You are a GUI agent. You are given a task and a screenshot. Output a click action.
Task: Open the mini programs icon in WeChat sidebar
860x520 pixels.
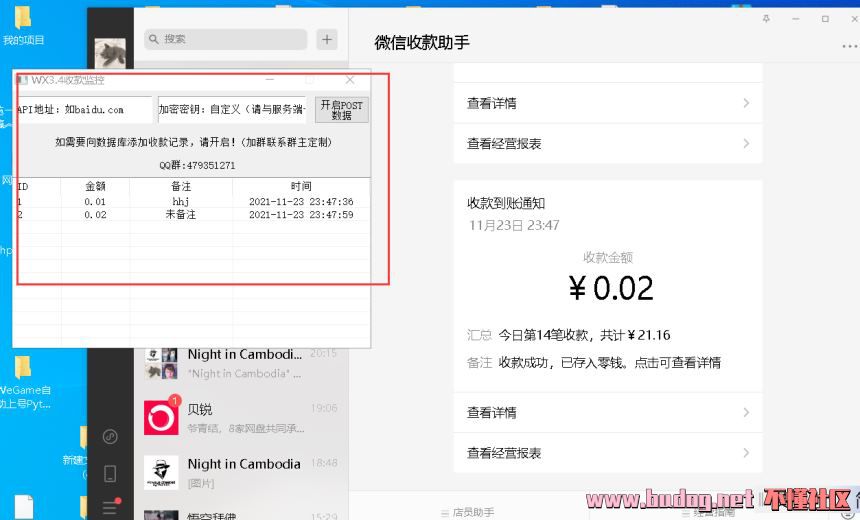click(x=110, y=437)
